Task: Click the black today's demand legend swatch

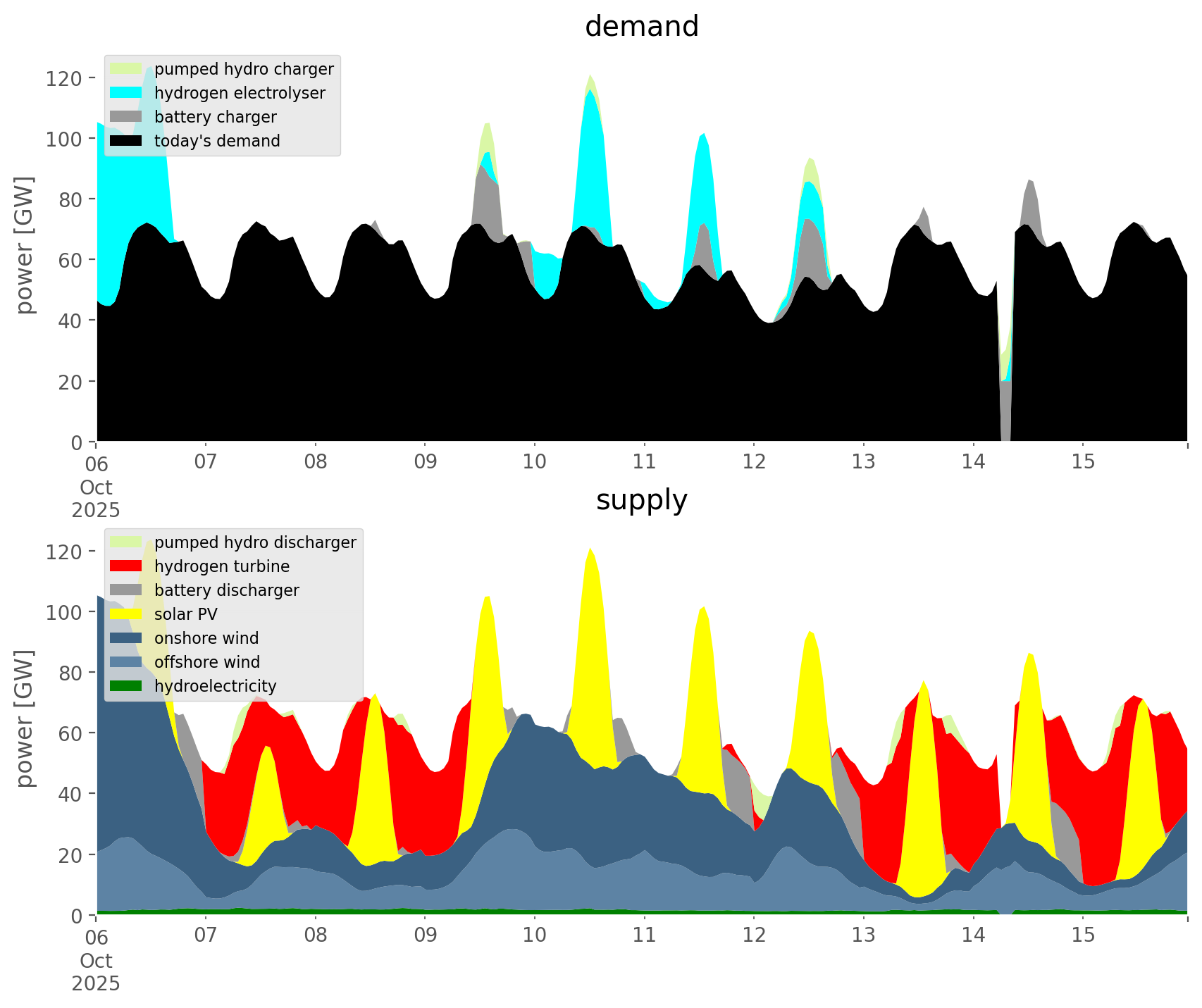Action: [x=126, y=141]
